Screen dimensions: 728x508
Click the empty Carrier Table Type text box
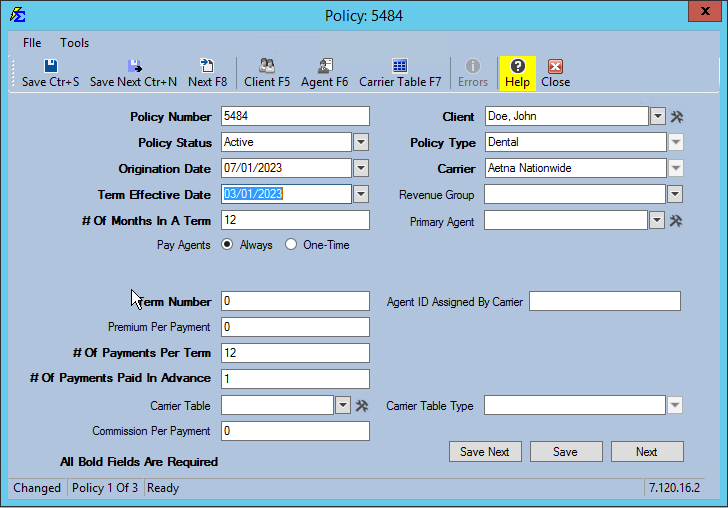click(x=575, y=405)
